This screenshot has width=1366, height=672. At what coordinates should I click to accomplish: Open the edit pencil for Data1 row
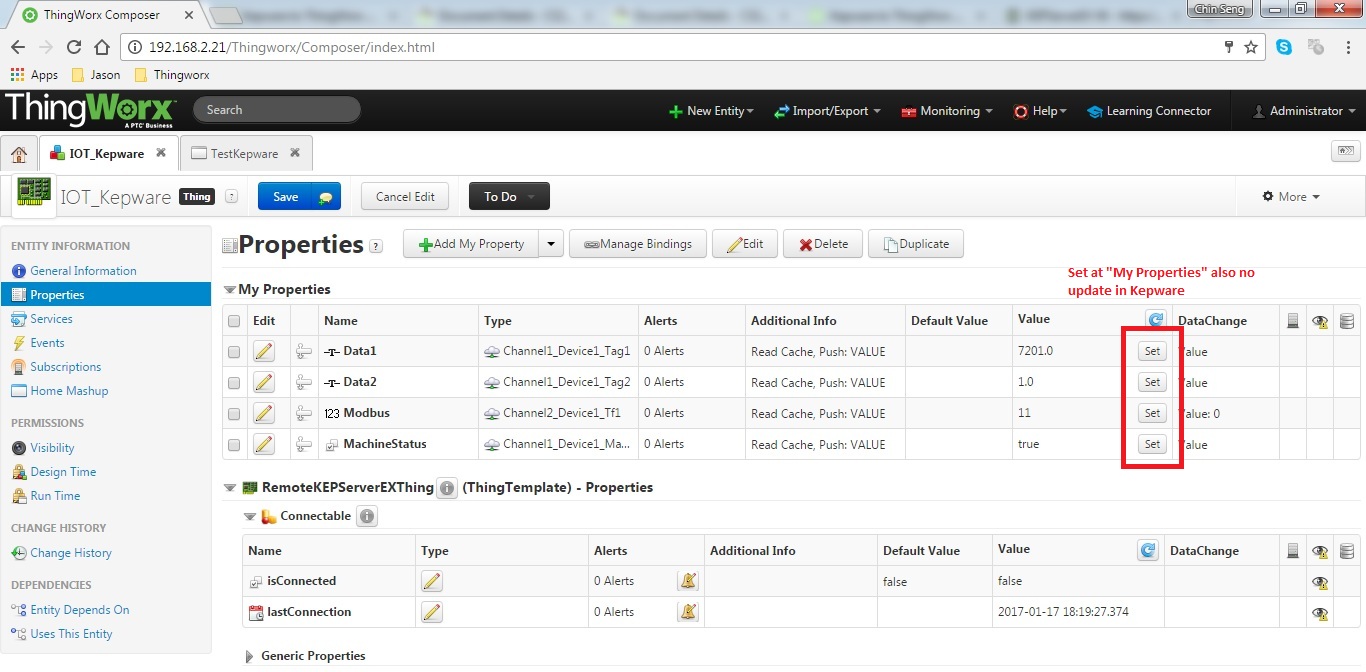tap(263, 351)
